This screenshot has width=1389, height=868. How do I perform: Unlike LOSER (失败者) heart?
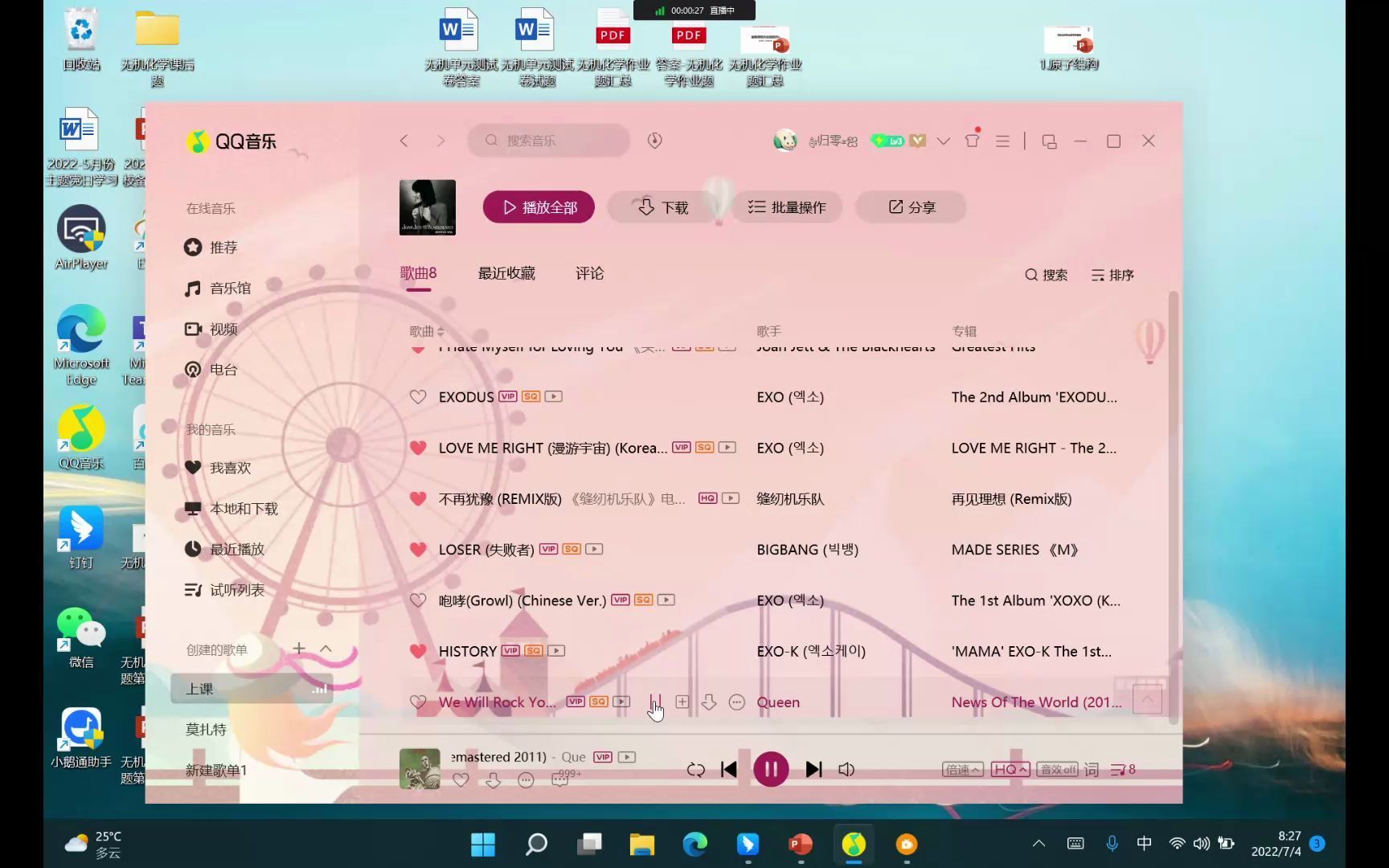pyautogui.click(x=418, y=550)
